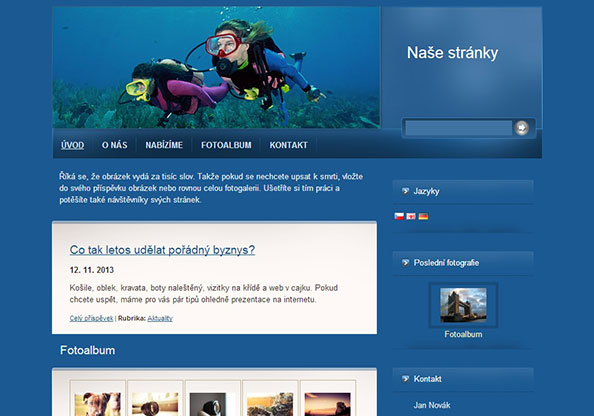
Task: Open article "Co tak letos udělat pořádný byznys?"
Action: (x=162, y=250)
